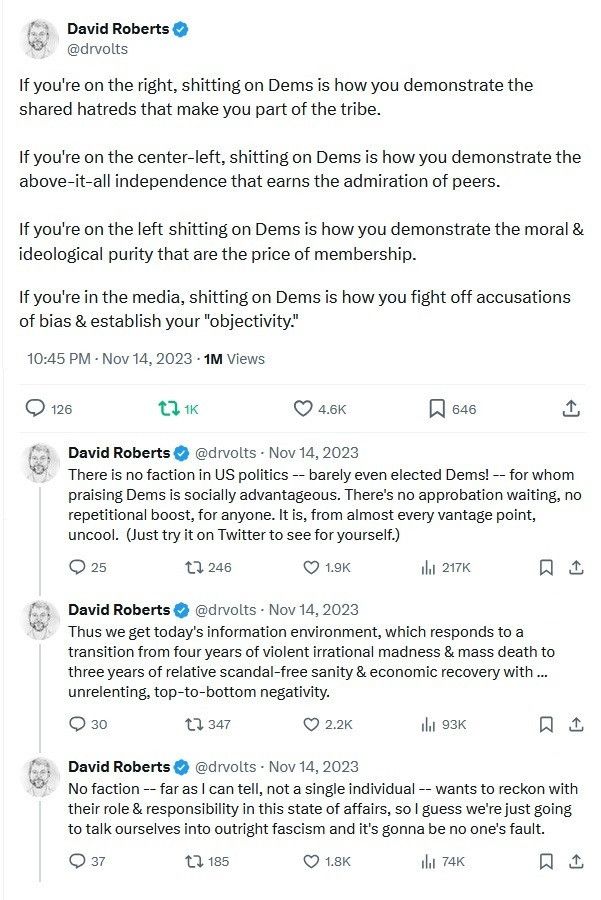
Task: Open the @drvolts handle link in header
Action: [x=97, y=48]
